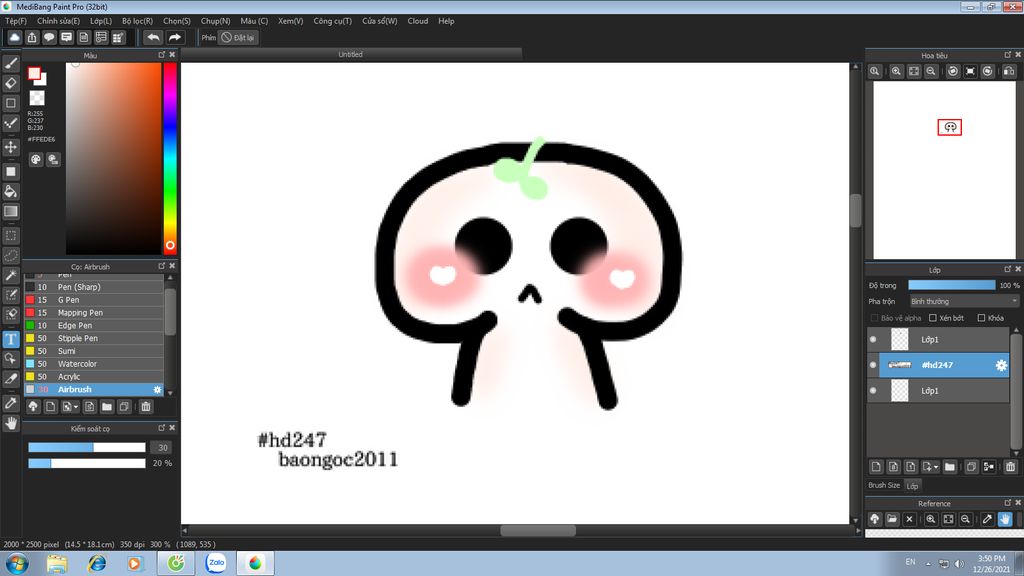1024x576 pixels.
Task: Expand the add-layer dropdown arrow in Lớp panel
Action: (x=936, y=467)
